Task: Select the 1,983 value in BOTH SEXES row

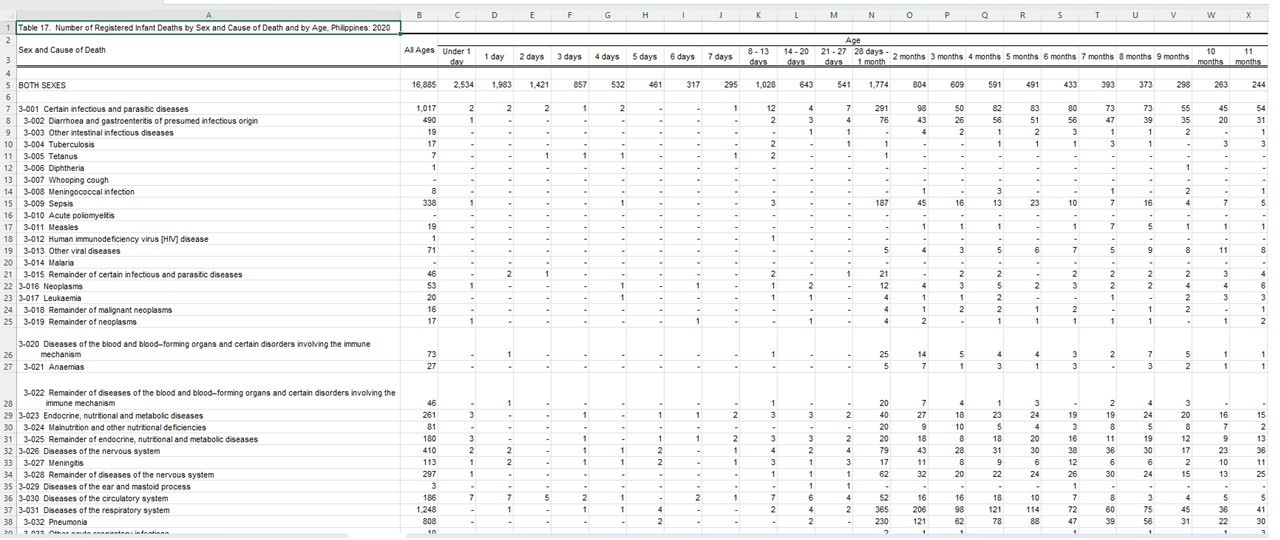Action: pos(501,86)
